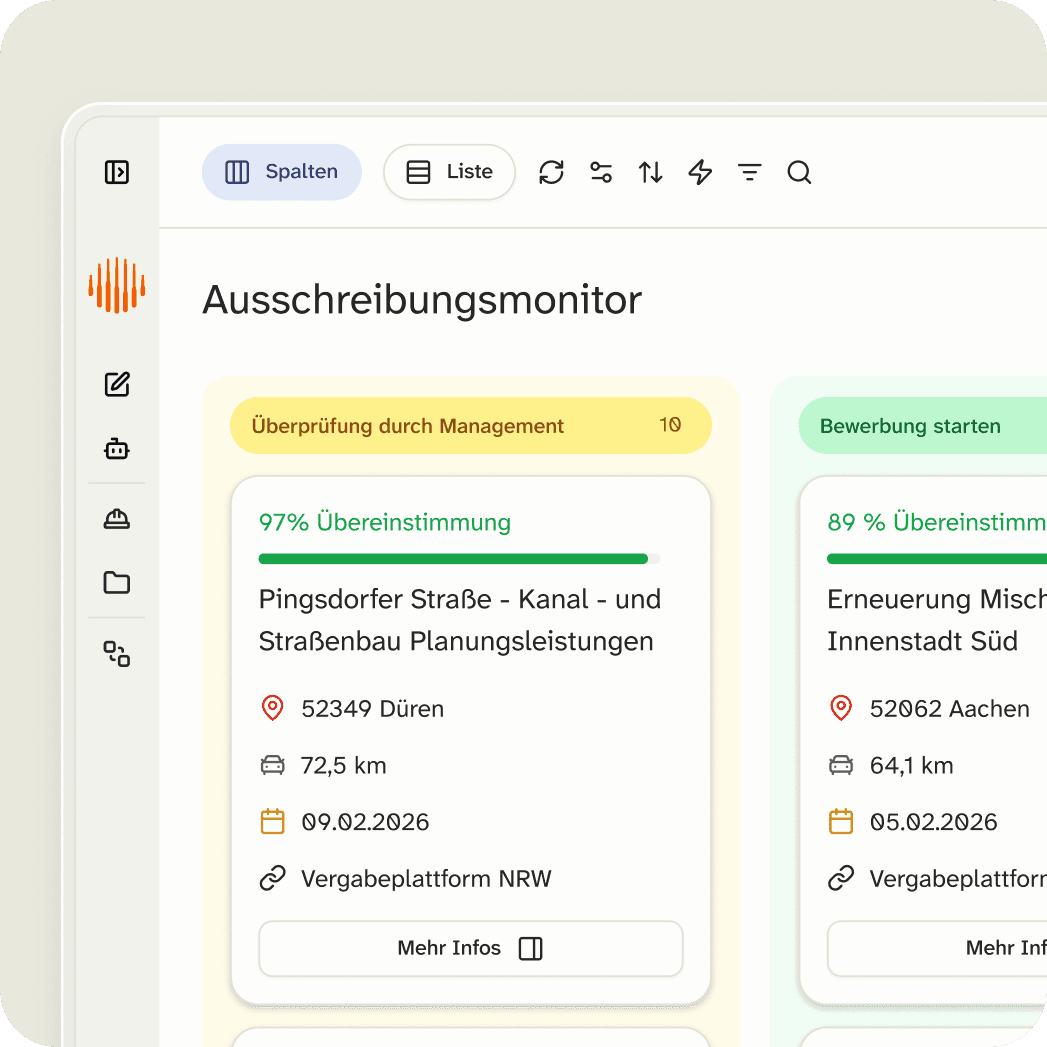This screenshot has height=1047, width=1047.
Task: Switch to Spalten column view
Action: point(282,172)
